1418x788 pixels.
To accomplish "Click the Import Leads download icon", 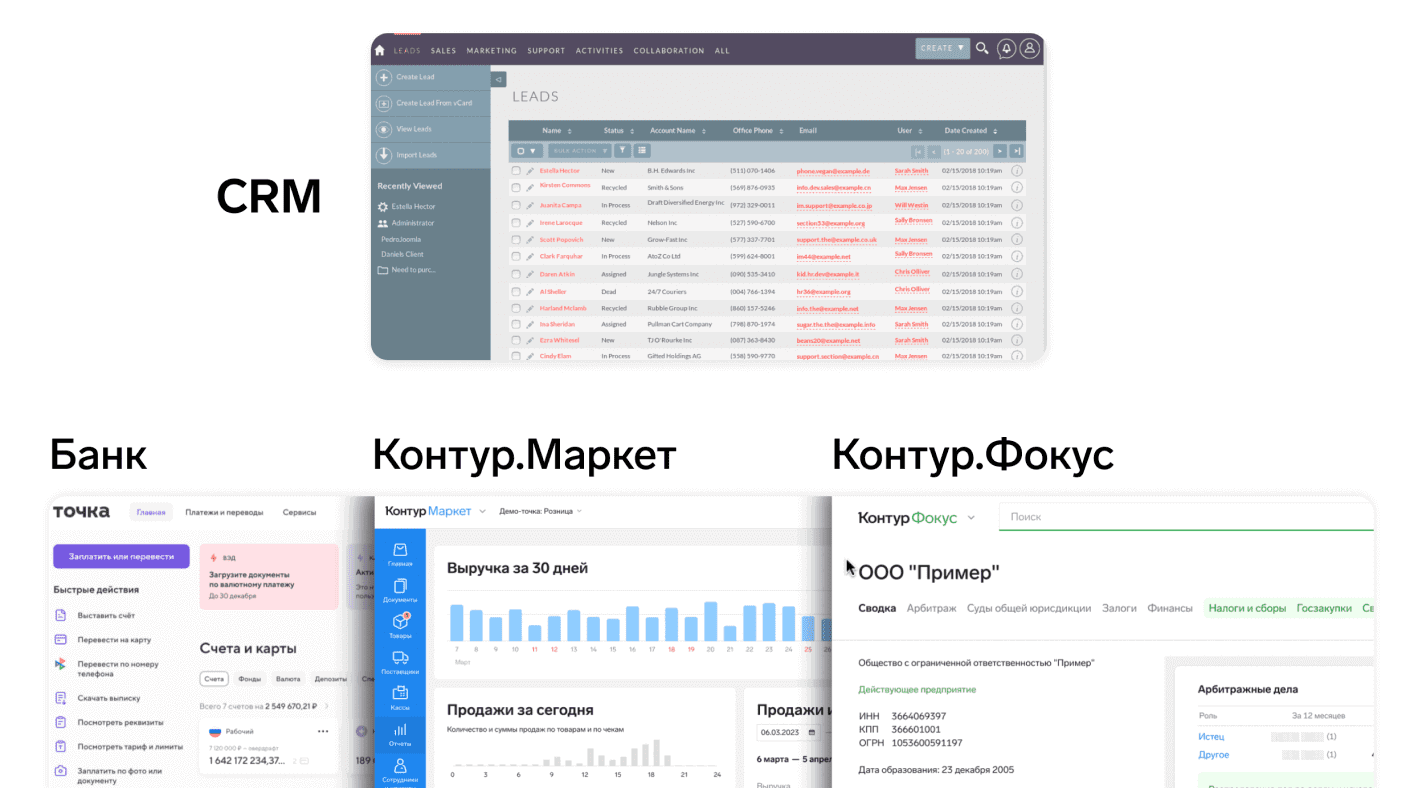I will (383, 155).
